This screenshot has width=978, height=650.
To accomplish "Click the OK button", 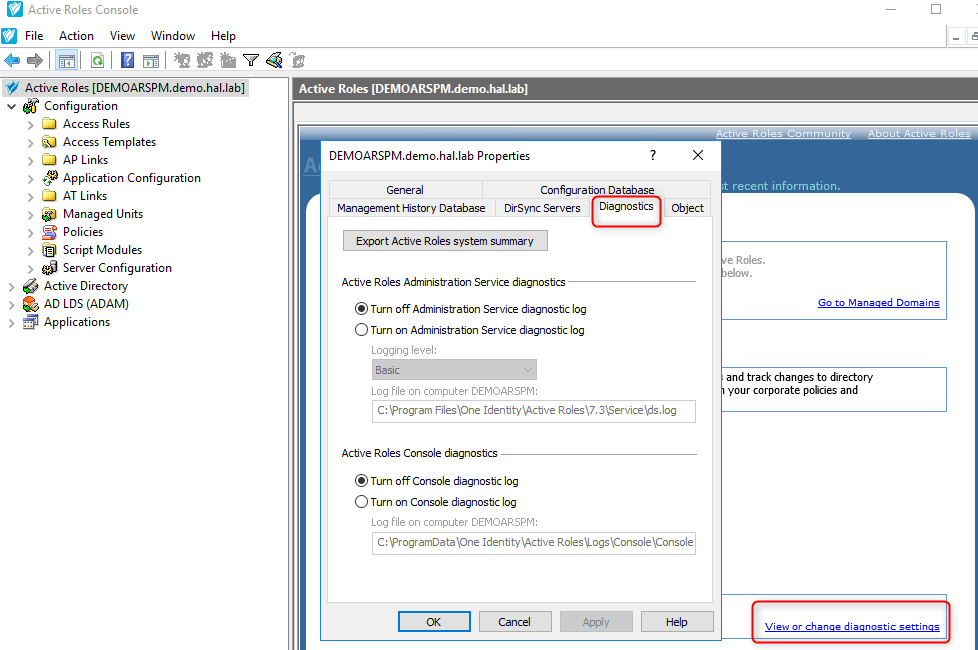I will tap(434, 621).
